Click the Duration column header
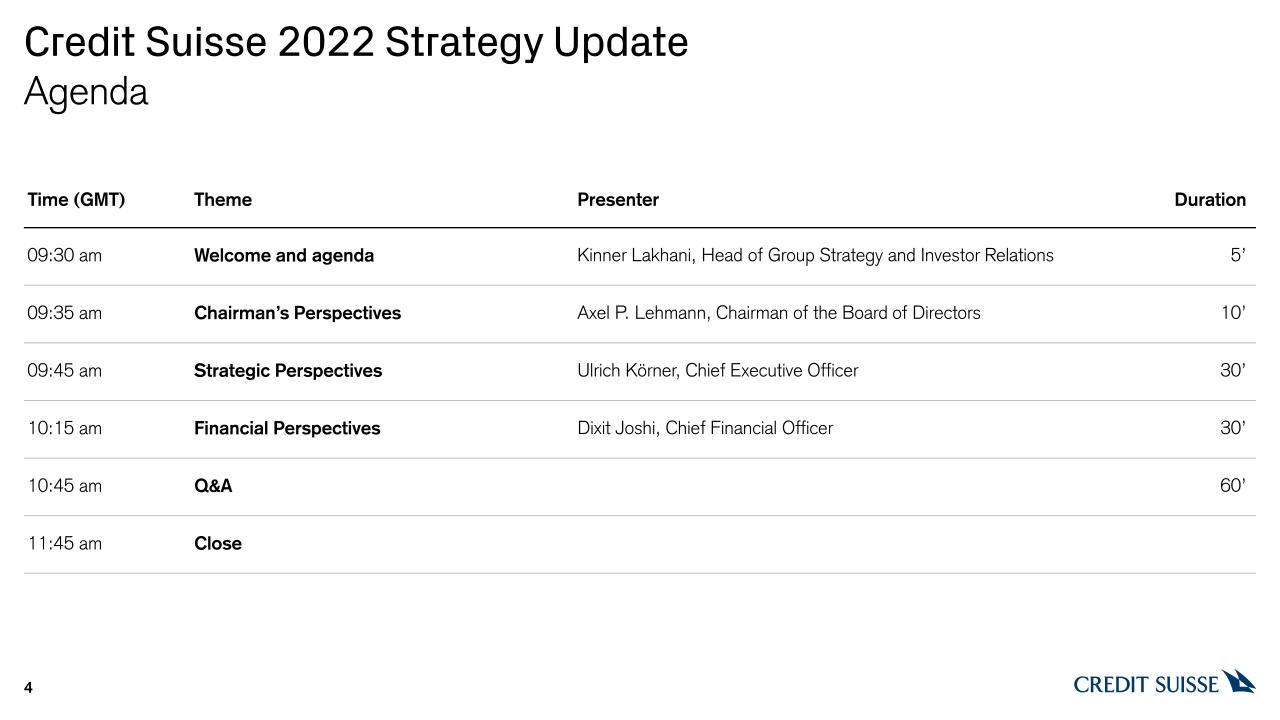Image resolution: width=1280 pixels, height=720 pixels. pyautogui.click(x=1210, y=200)
